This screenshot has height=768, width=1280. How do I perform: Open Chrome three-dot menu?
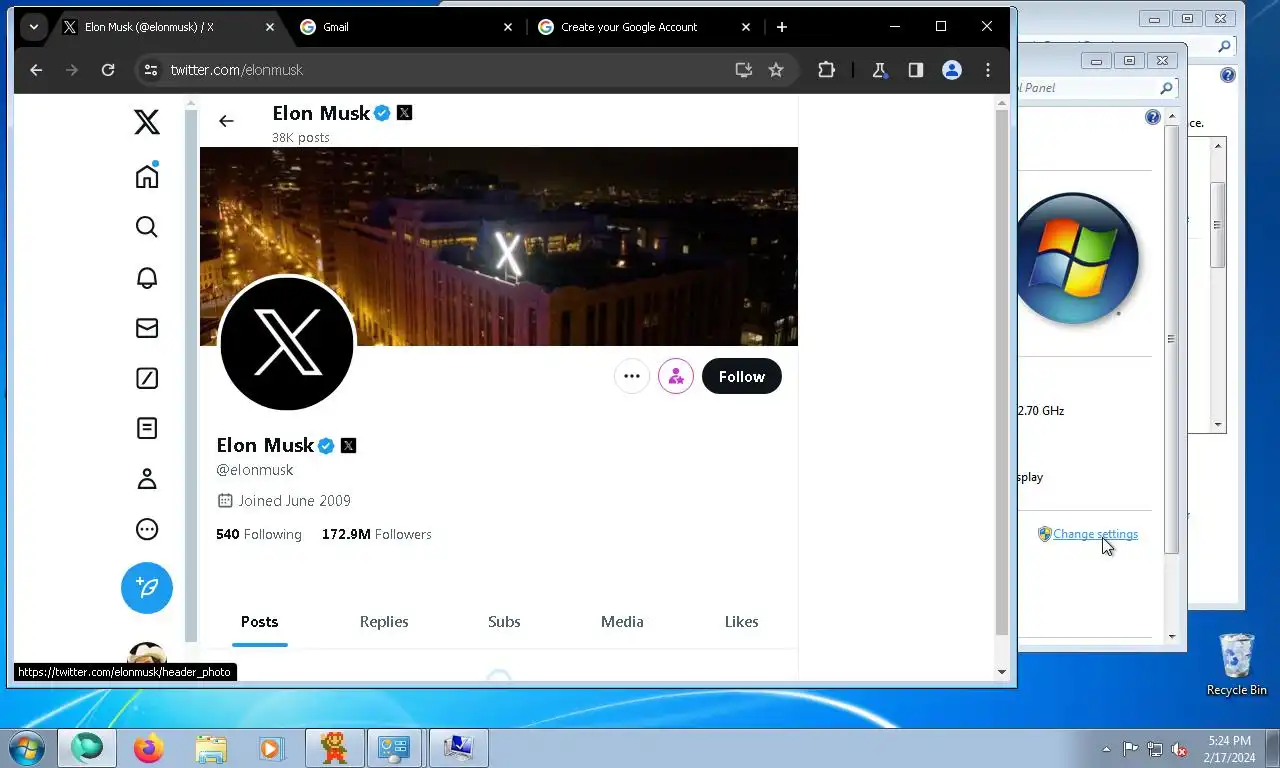coord(988,70)
